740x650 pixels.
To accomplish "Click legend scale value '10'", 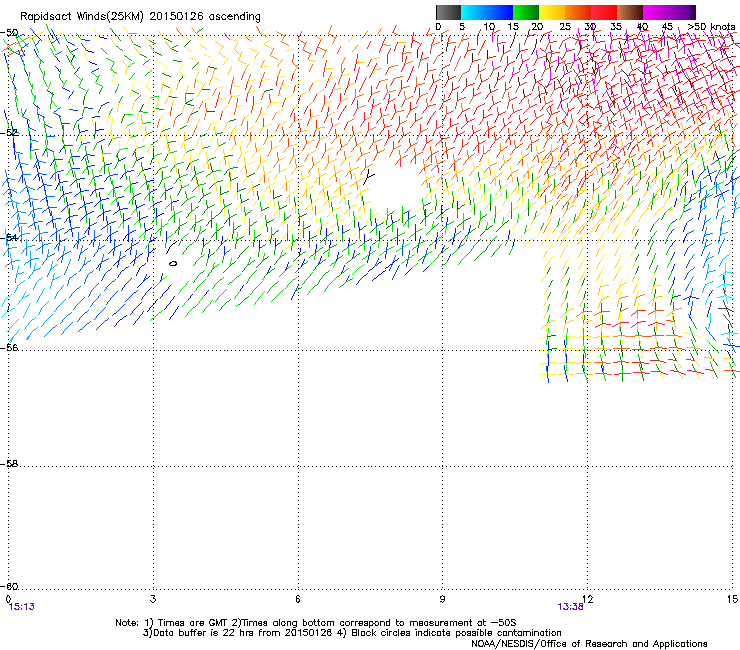I will [x=489, y=27].
